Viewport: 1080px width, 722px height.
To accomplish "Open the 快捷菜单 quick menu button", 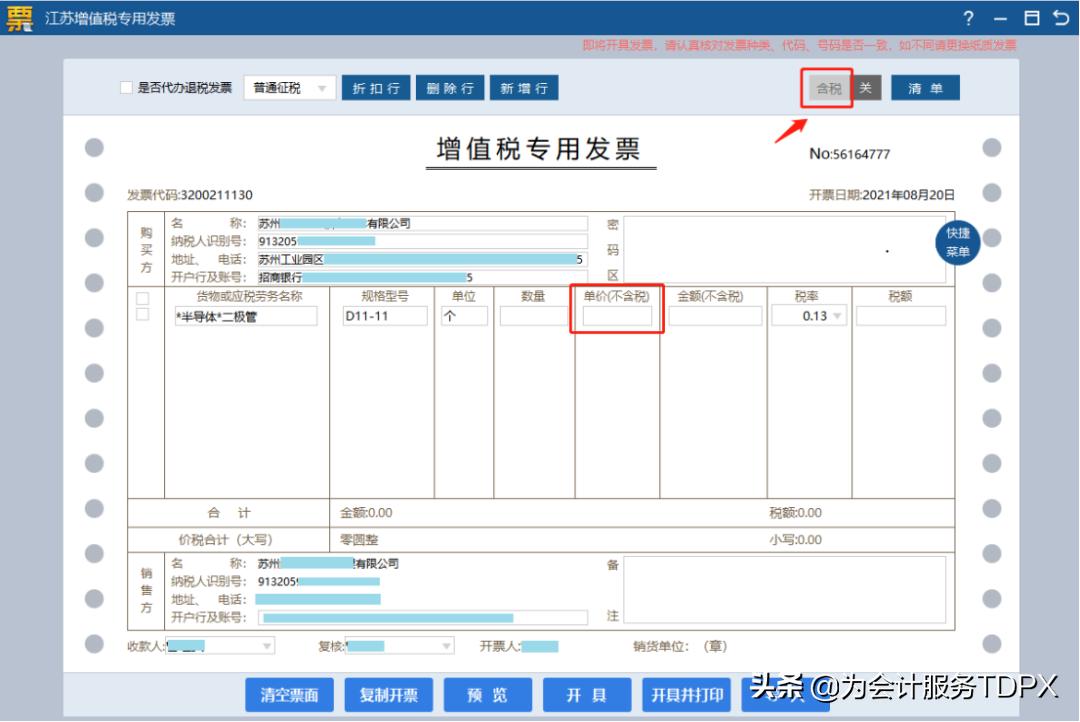I will pos(956,240).
